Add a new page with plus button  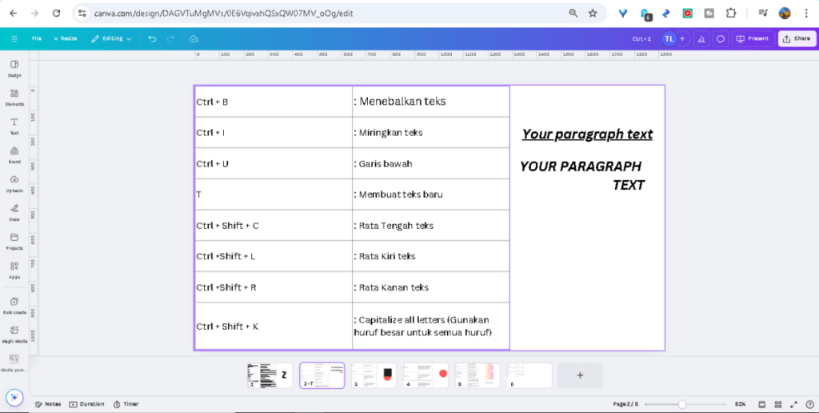pos(580,375)
